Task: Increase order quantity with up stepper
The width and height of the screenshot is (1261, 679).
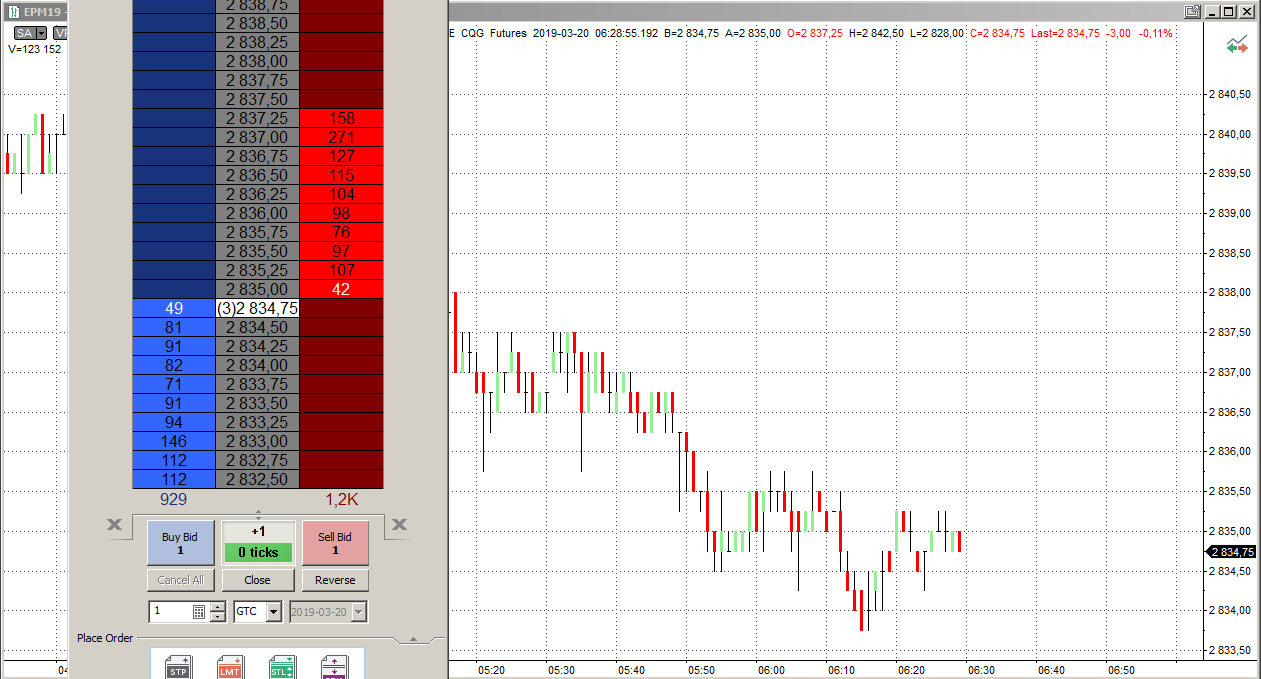Action: [x=218, y=606]
